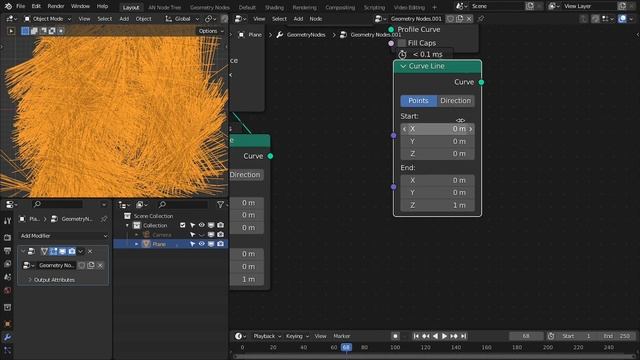Open the Object properties tab icon
The width and height of the screenshot is (640, 360).
7,324
